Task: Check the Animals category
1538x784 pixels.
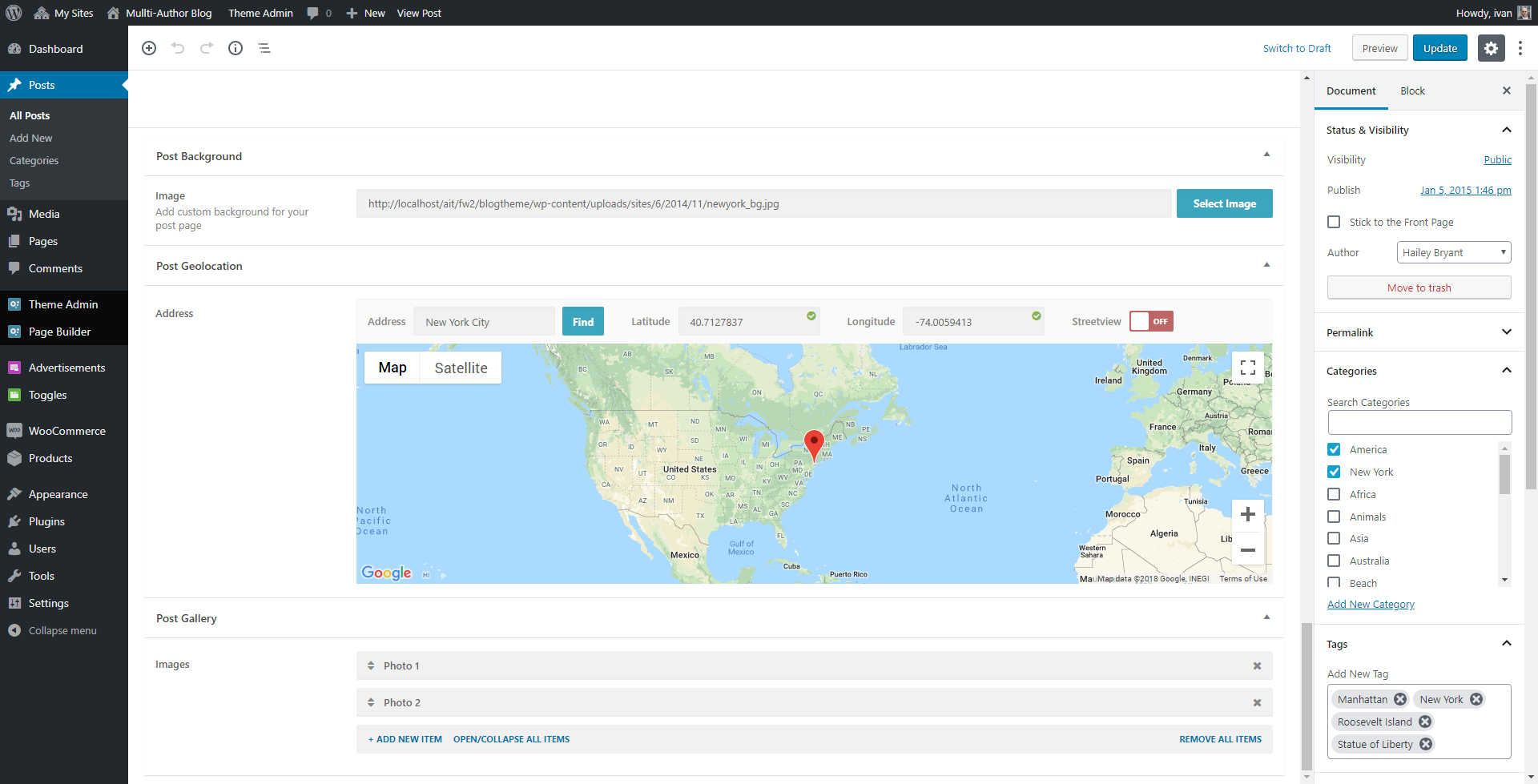Action: tap(1334, 517)
